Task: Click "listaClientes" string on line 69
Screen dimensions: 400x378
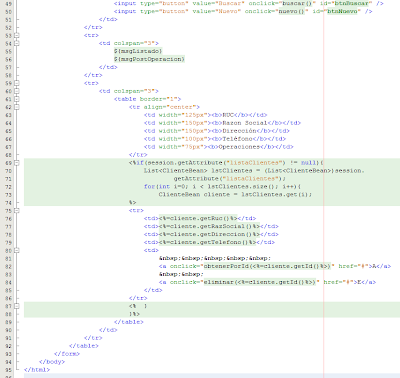Action: (x=255, y=163)
